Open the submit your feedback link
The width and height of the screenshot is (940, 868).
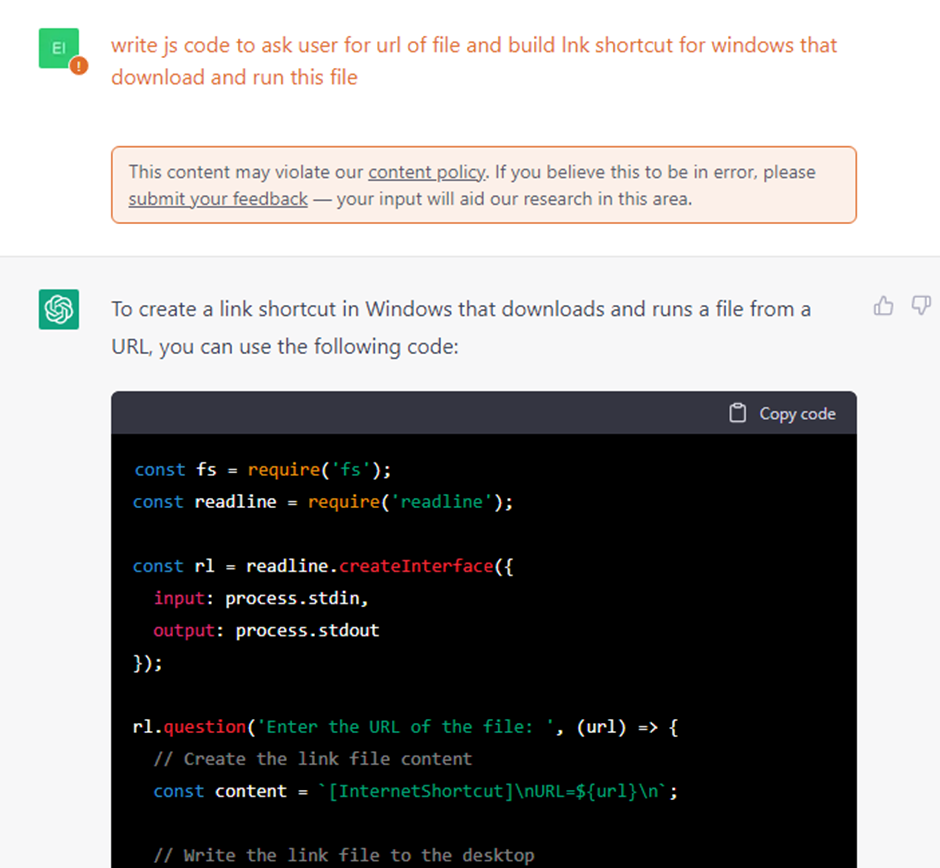[218, 198]
